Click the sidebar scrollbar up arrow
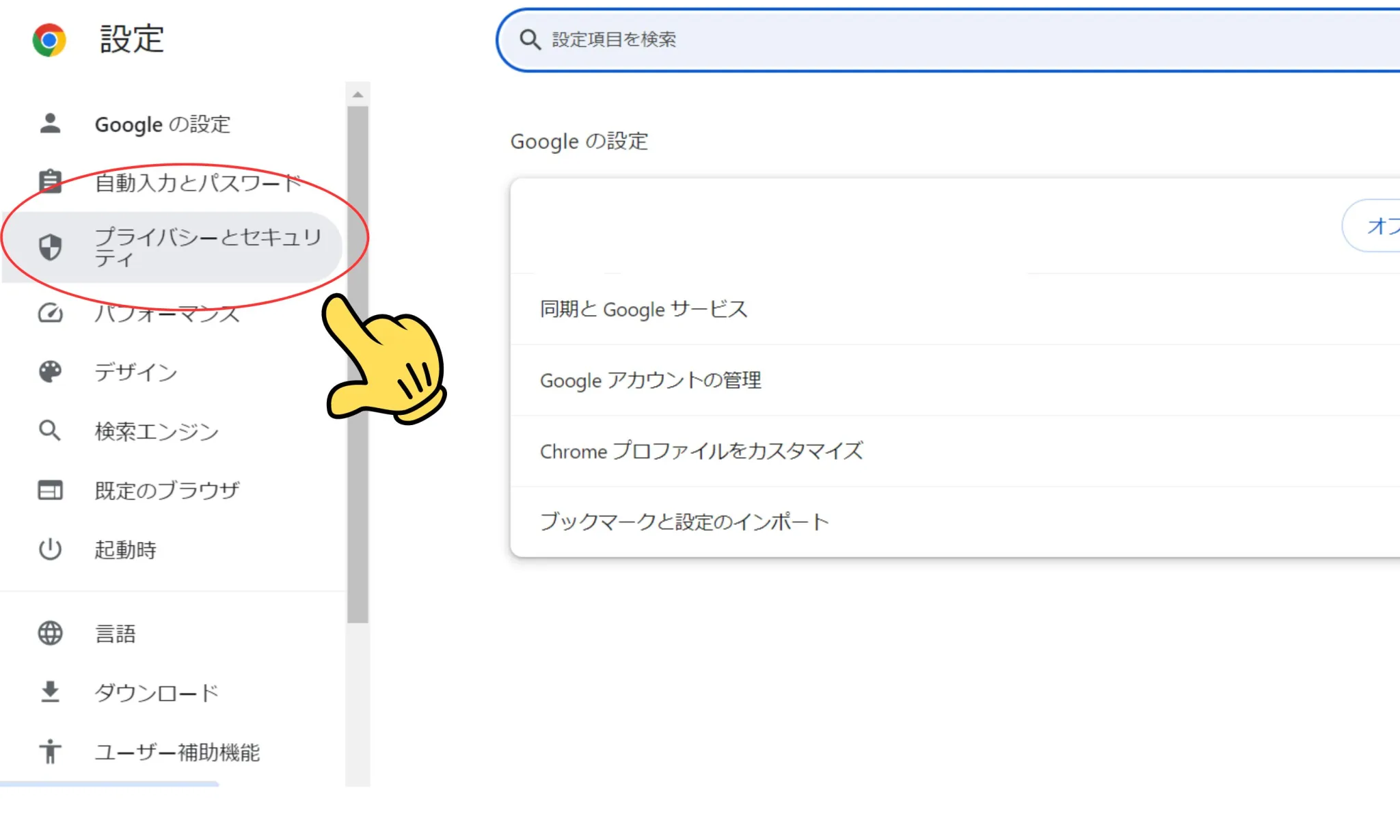The height and width of the screenshot is (840, 1400). pos(358,94)
